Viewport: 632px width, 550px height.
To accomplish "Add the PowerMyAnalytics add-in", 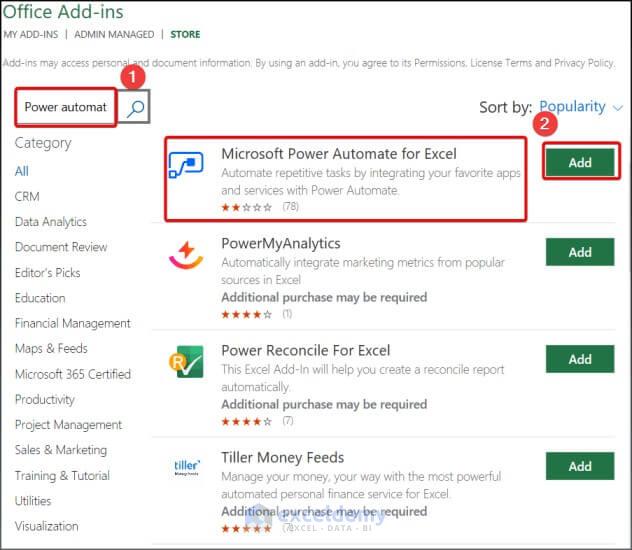I will coord(580,252).
